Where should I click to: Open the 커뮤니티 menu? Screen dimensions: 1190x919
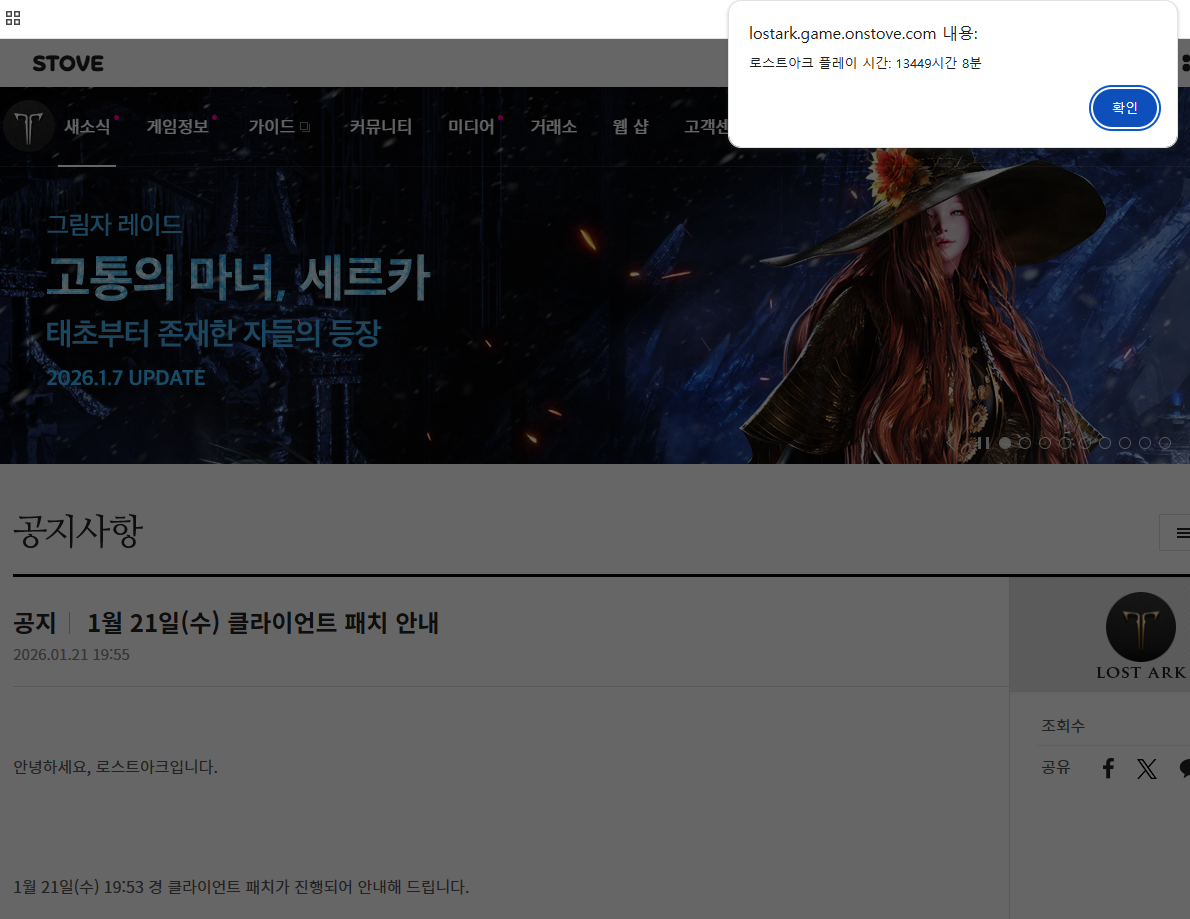[380, 127]
